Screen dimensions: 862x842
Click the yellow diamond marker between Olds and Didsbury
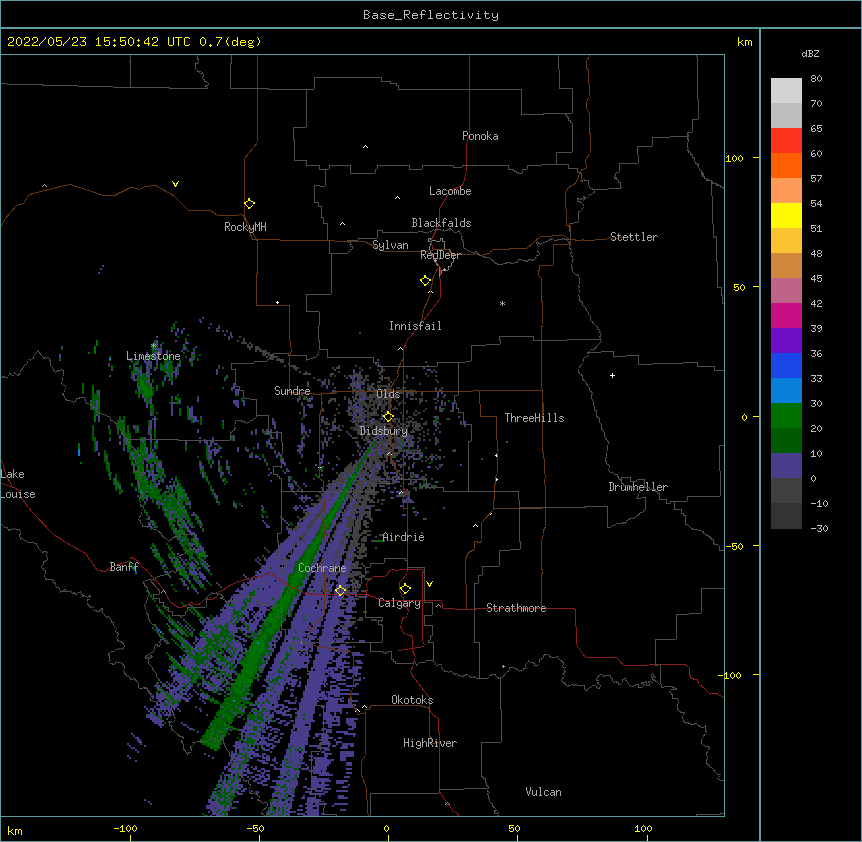tap(388, 416)
